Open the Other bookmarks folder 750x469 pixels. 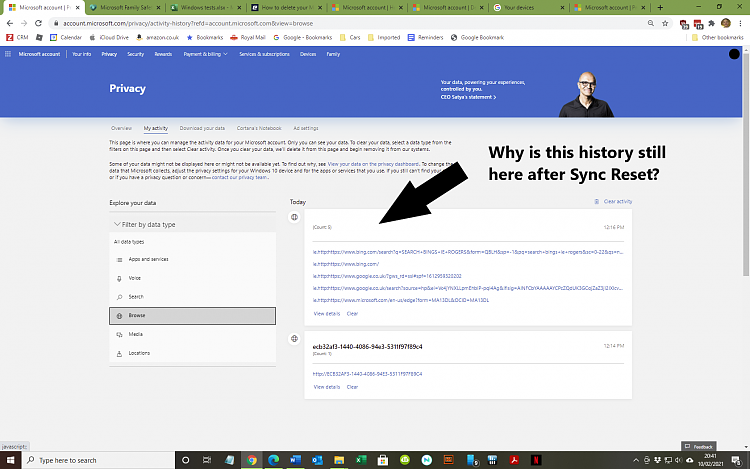pyautogui.click(x=717, y=37)
